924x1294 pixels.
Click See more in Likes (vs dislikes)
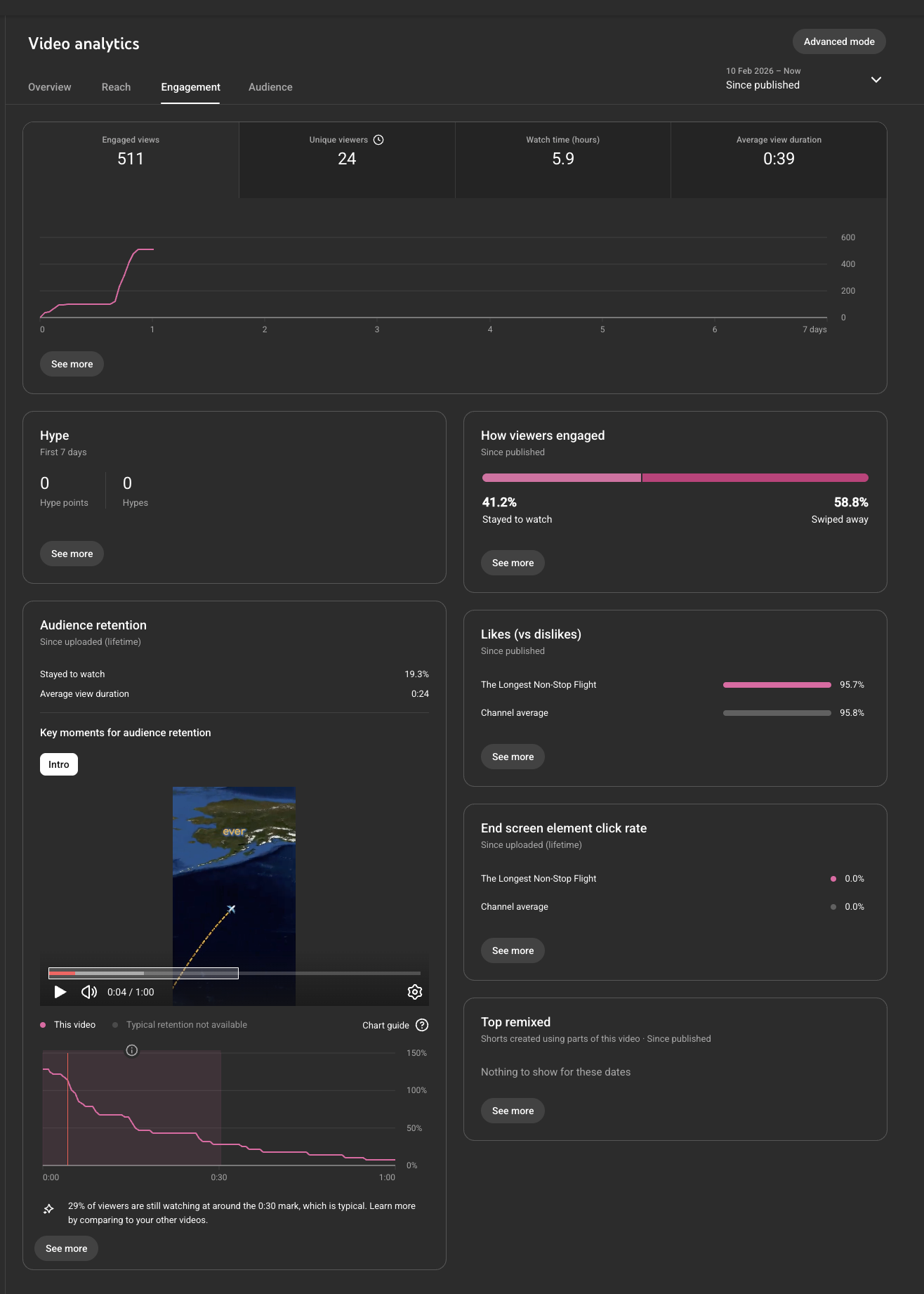(x=513, y=757)
